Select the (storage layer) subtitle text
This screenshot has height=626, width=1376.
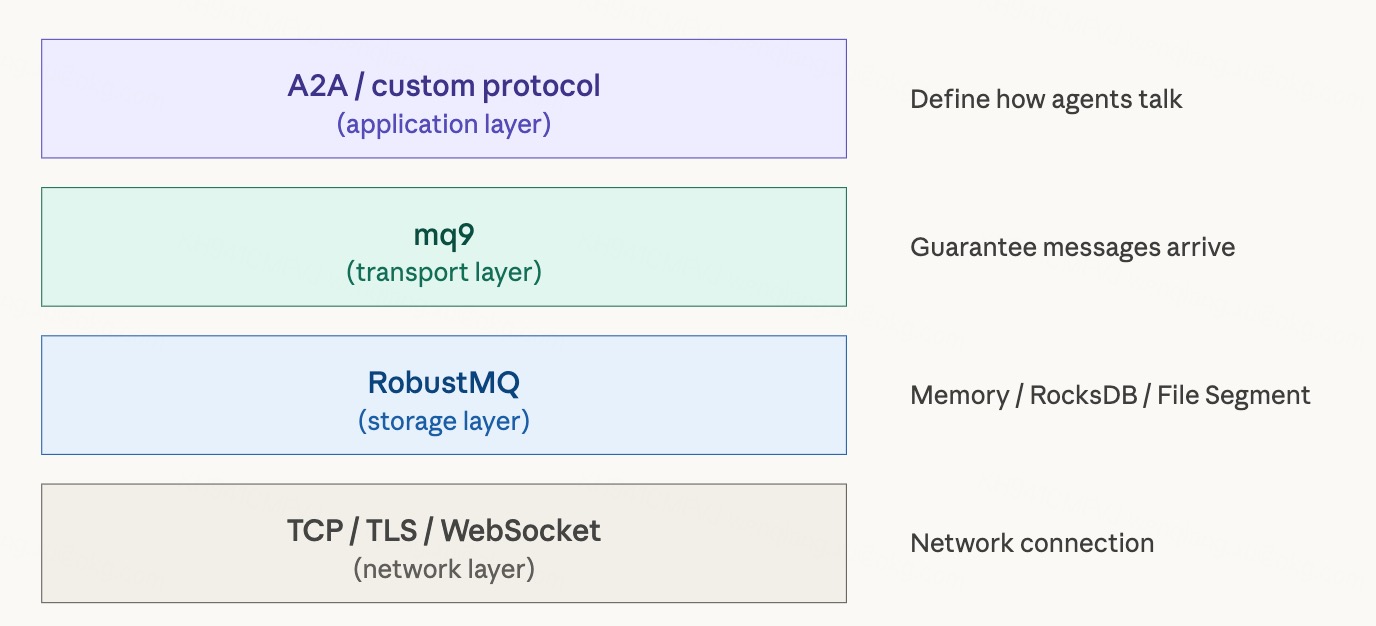444,421
